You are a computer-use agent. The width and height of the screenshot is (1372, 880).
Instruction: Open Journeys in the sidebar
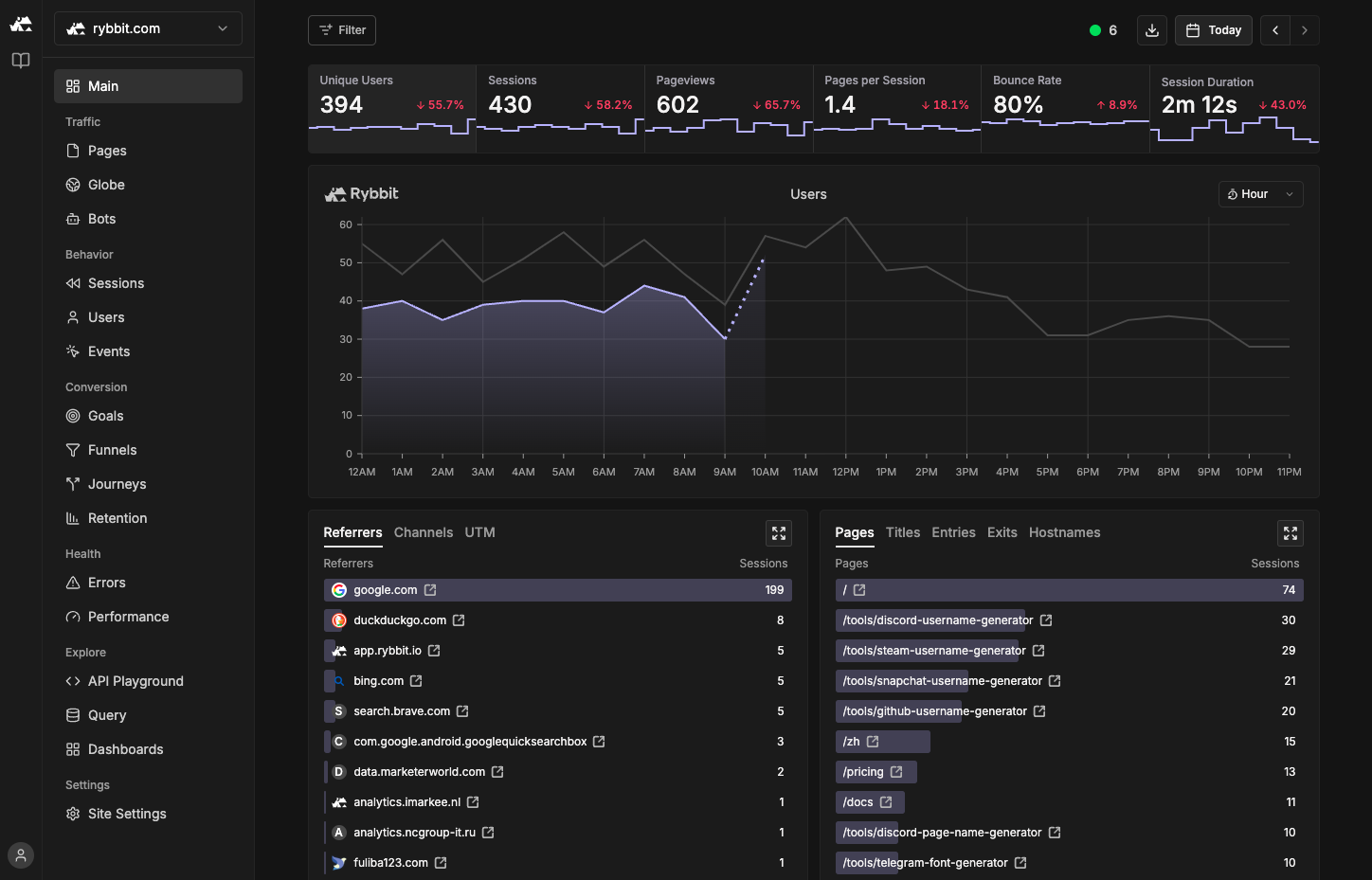[x=148, y=484]
